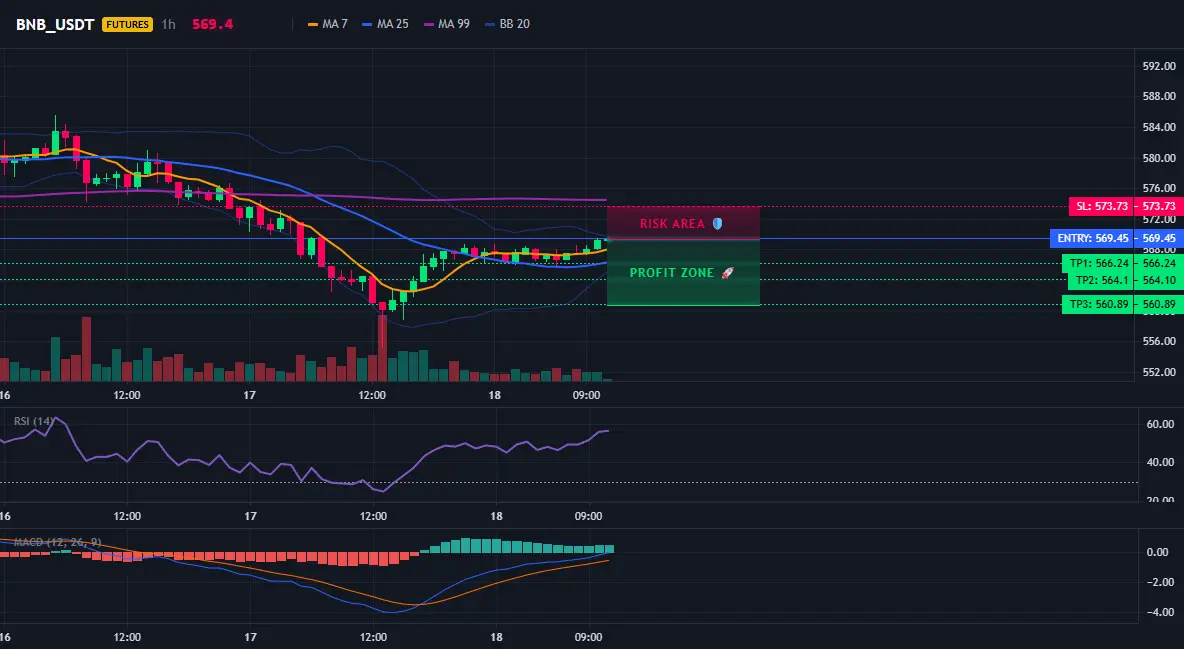The height and width of the screenshot is (649, 1184).
Task: Click the 40.00 RSI axis label
Action: (x=1160, y=462)
